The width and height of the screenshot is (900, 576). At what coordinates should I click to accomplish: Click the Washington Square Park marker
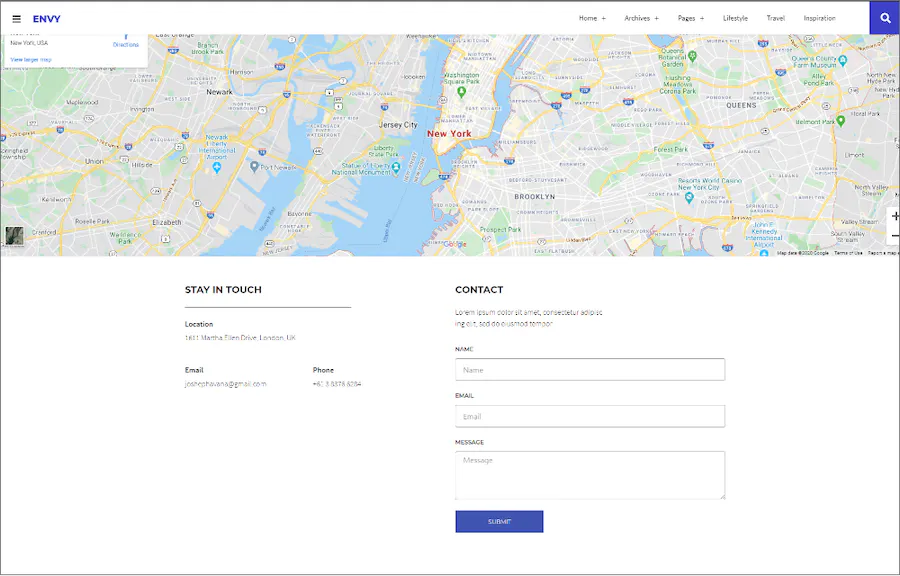click(x=461, y=91)
